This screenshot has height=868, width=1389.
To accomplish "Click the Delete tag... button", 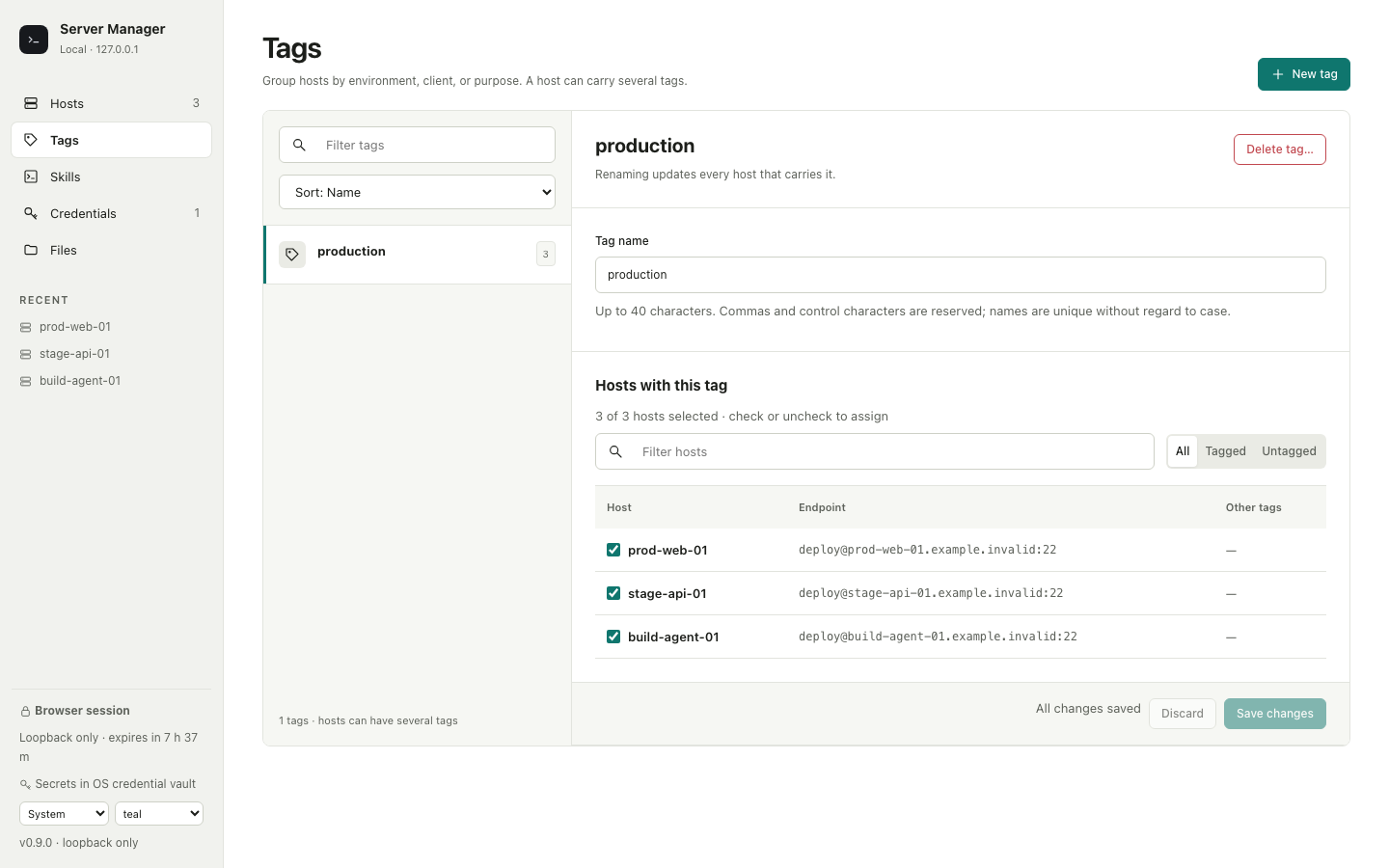I will [x=1280, y=149].
